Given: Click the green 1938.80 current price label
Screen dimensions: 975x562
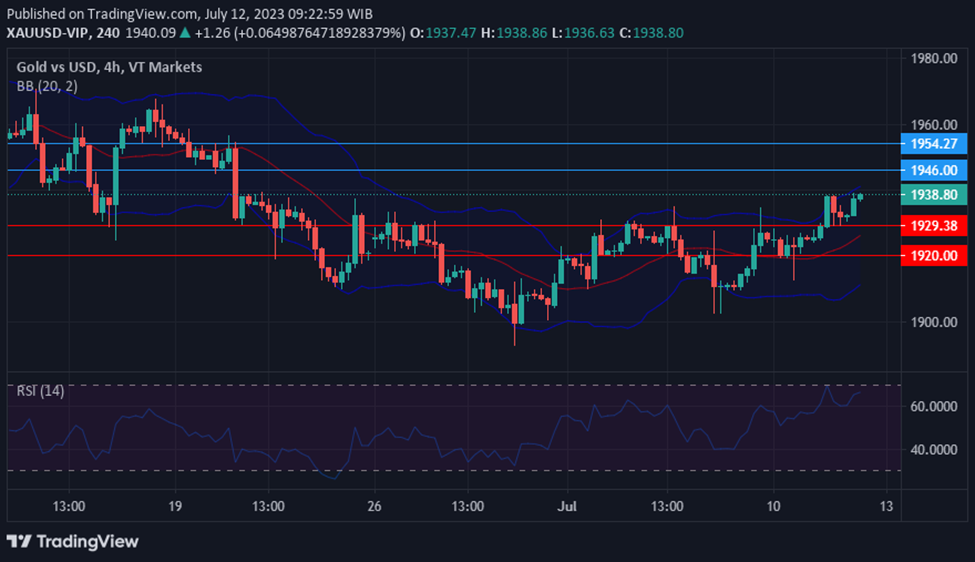Looking at the screenshot, I should coord(934,196).
